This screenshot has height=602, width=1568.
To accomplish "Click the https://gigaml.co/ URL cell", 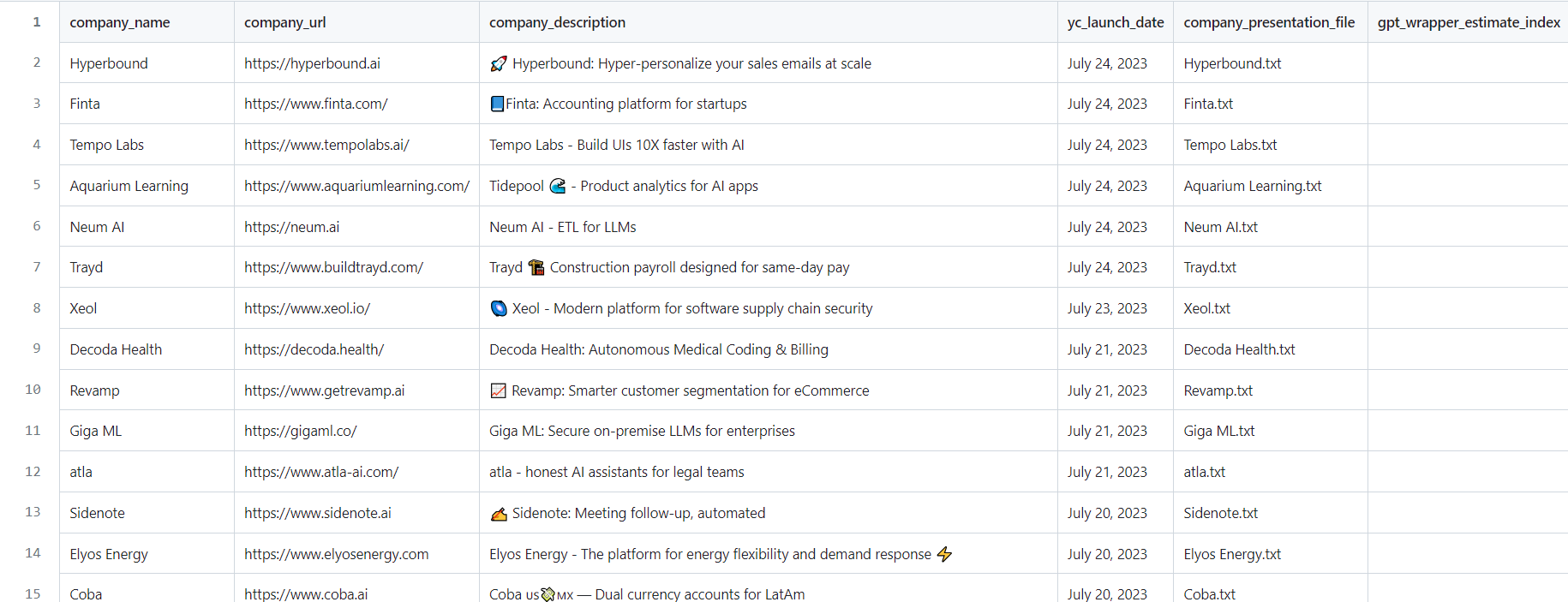I will [300, 431].
